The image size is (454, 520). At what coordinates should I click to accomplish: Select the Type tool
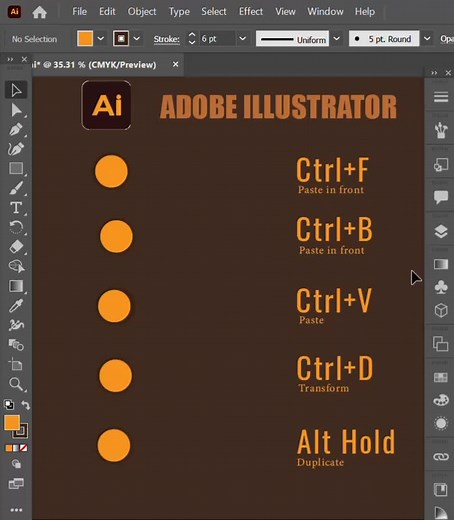16,208
